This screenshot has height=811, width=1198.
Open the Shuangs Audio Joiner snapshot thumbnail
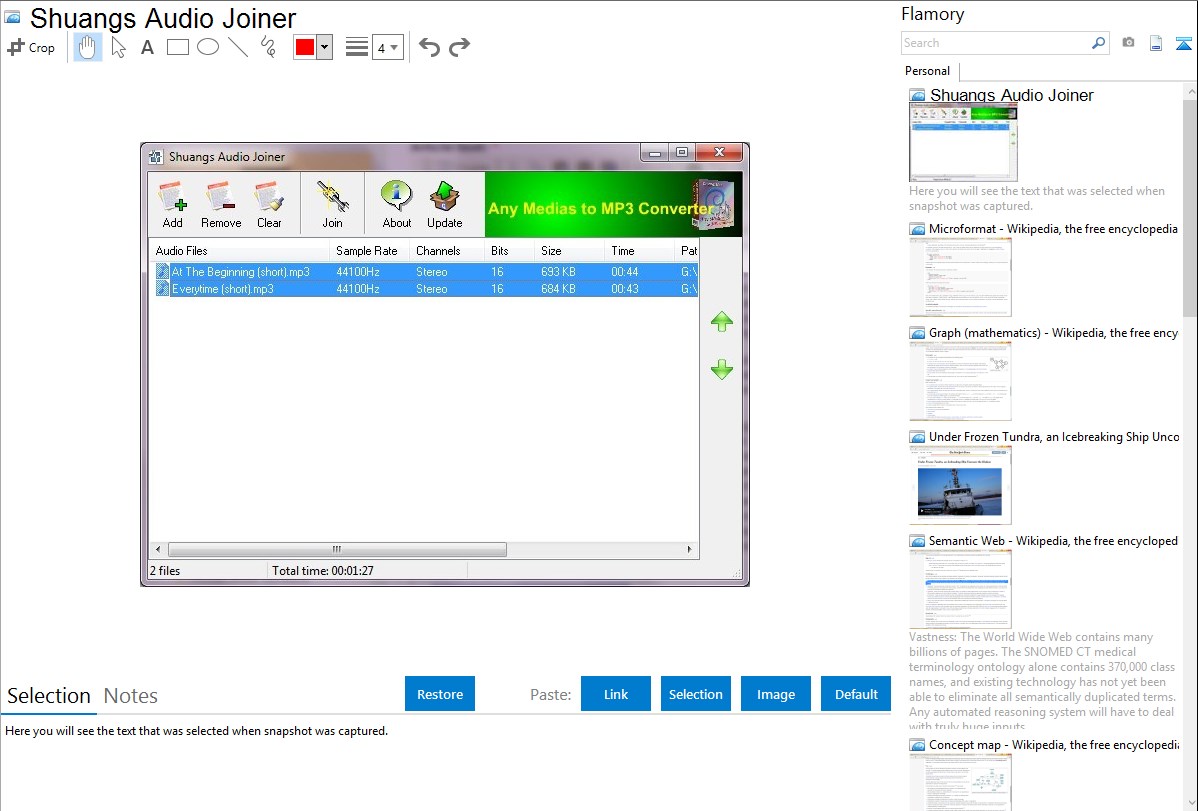963,143
